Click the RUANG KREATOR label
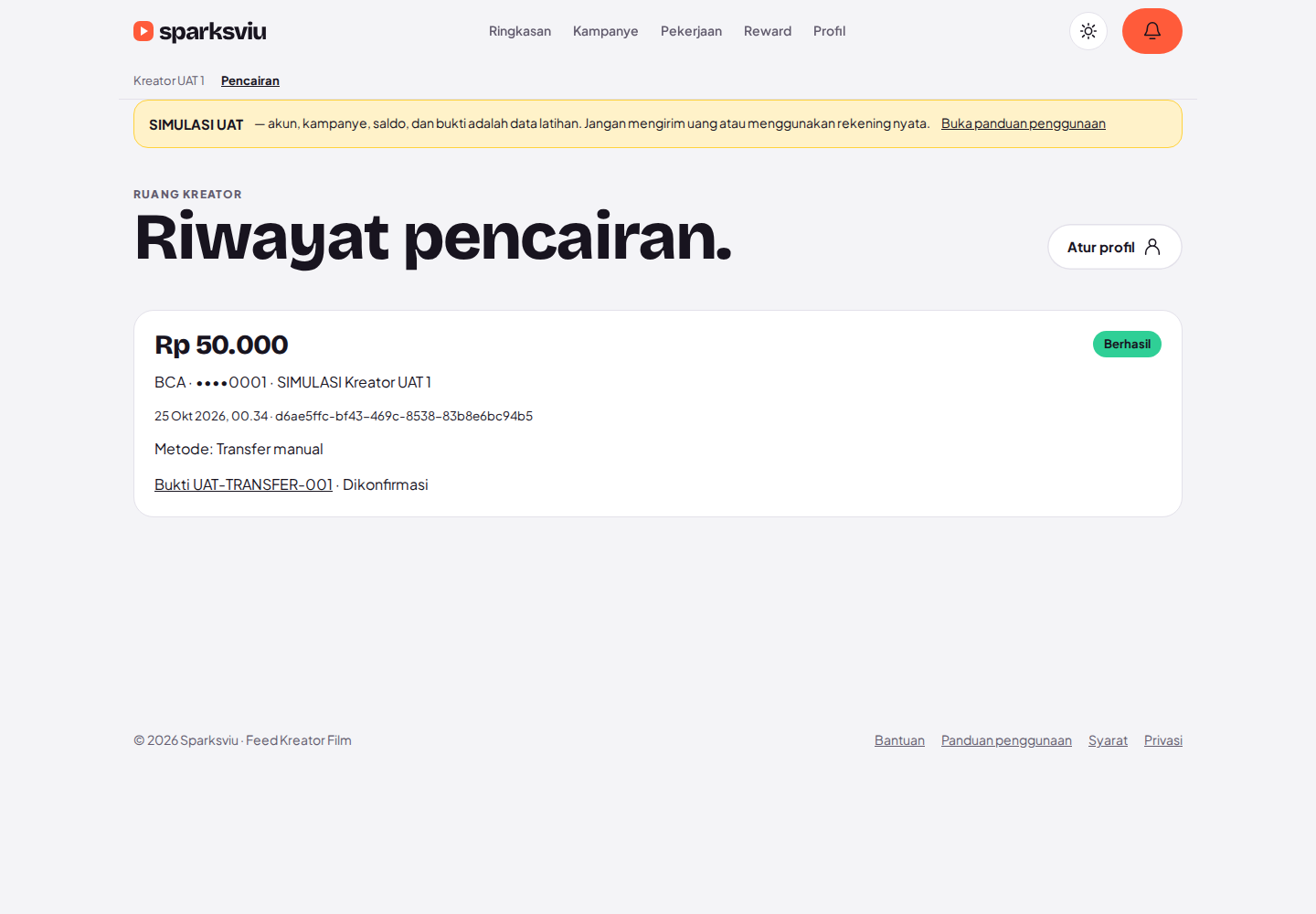This screenshot has width=1316, height=914. pos(187,194)
